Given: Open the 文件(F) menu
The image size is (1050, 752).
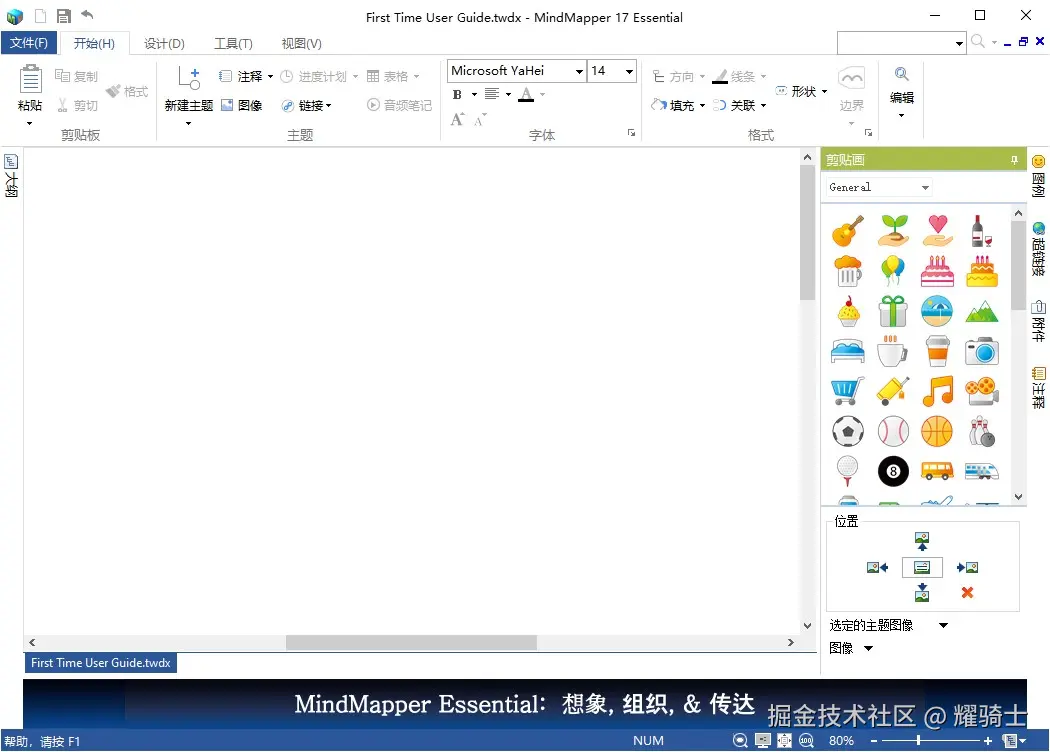Looking at the screenshot, I should pyautogui.click(x=29, y=43).
